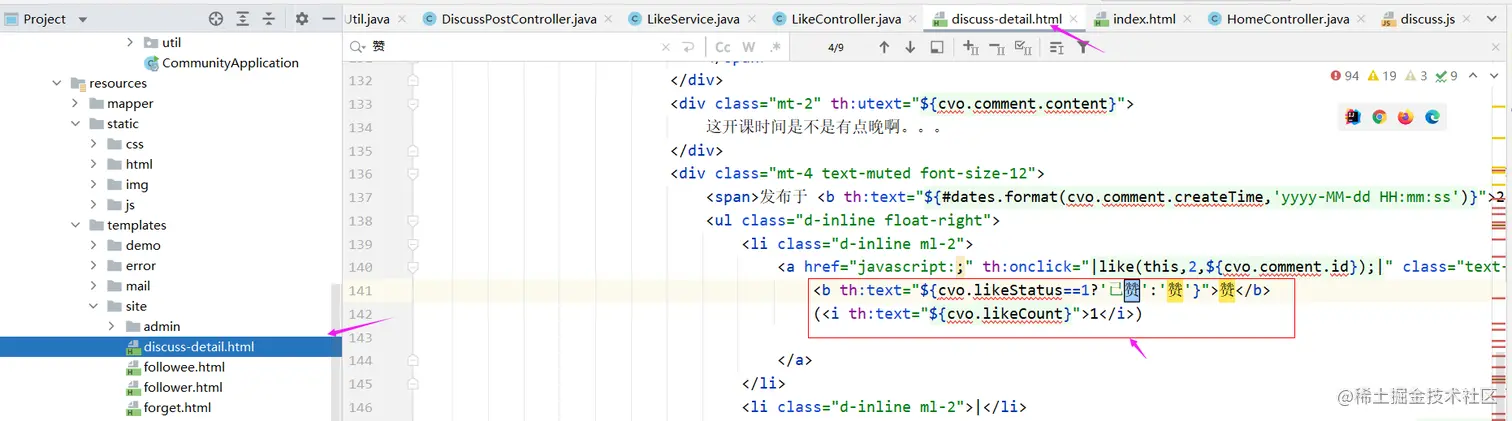Add selection for next occurrence
The height and width of the screenshot is (421, 1512).
pos(971,47)
